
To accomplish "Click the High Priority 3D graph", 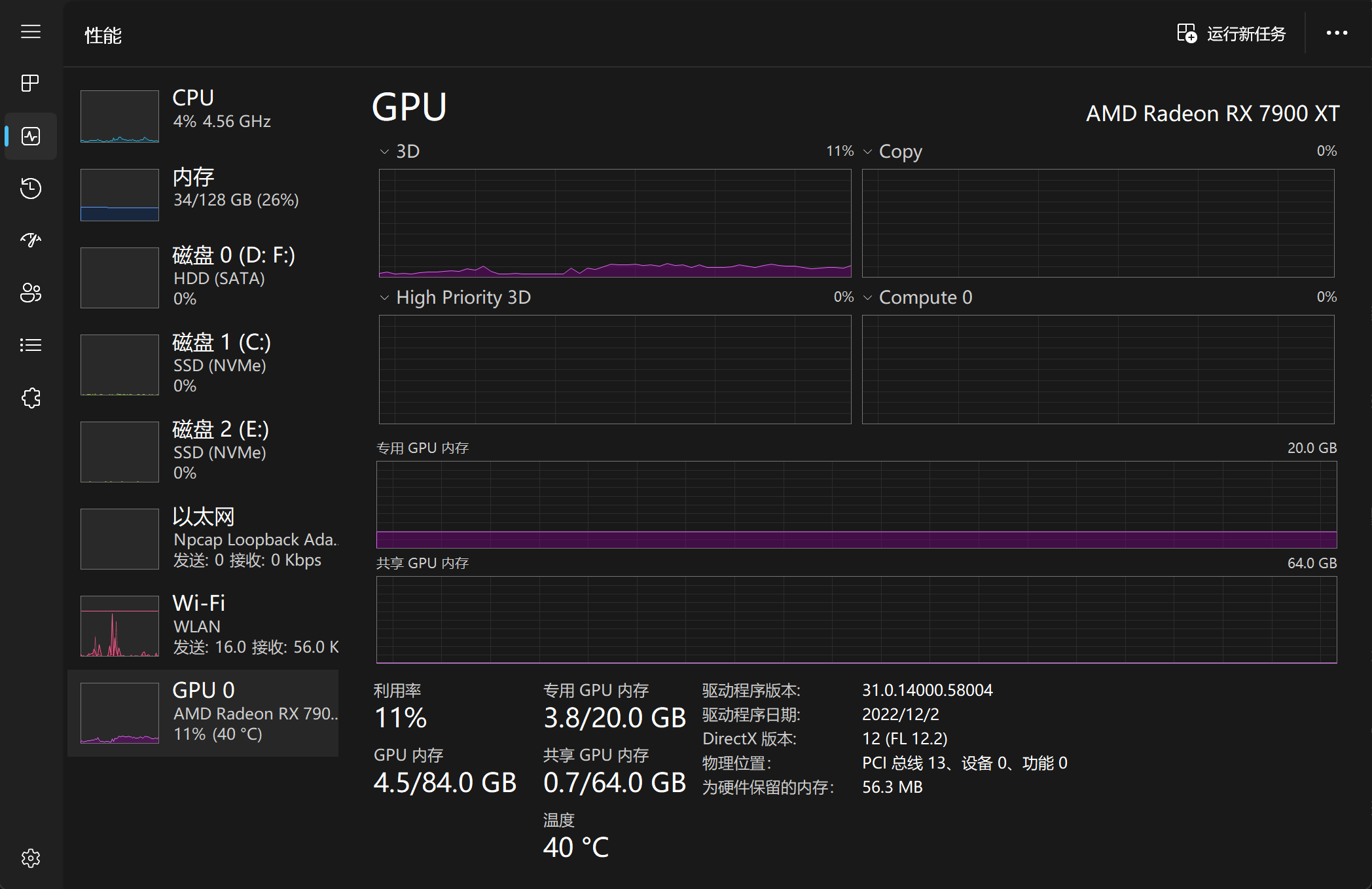I will [x=615, y=369].
